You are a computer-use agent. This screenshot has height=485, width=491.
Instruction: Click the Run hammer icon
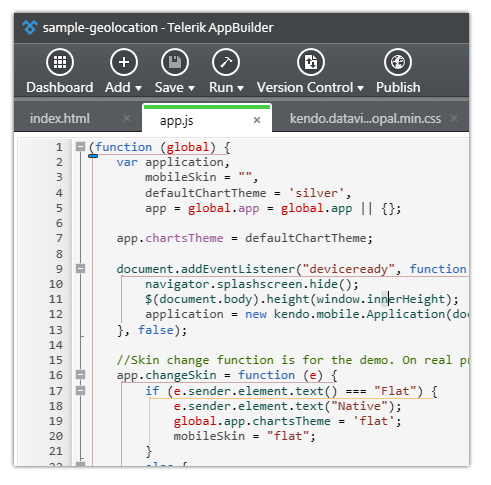(x=226, y=62)
